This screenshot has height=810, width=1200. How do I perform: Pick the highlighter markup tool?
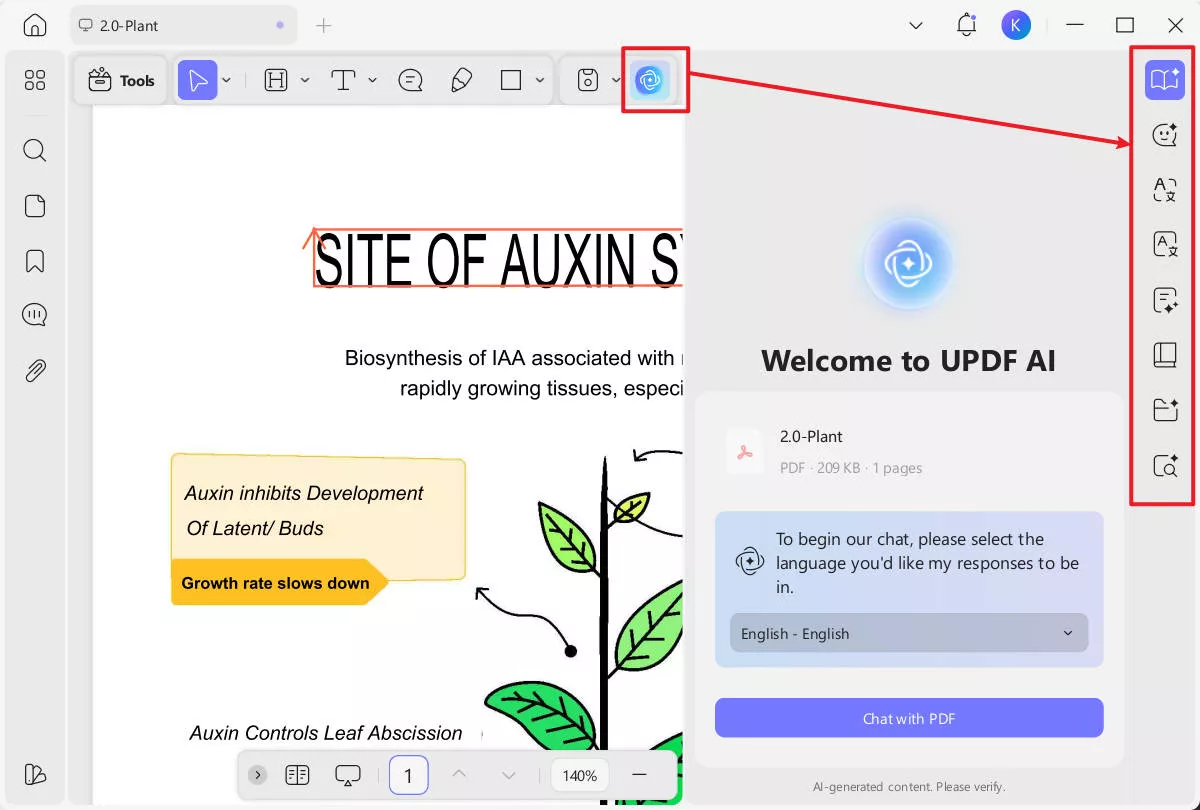461,80
